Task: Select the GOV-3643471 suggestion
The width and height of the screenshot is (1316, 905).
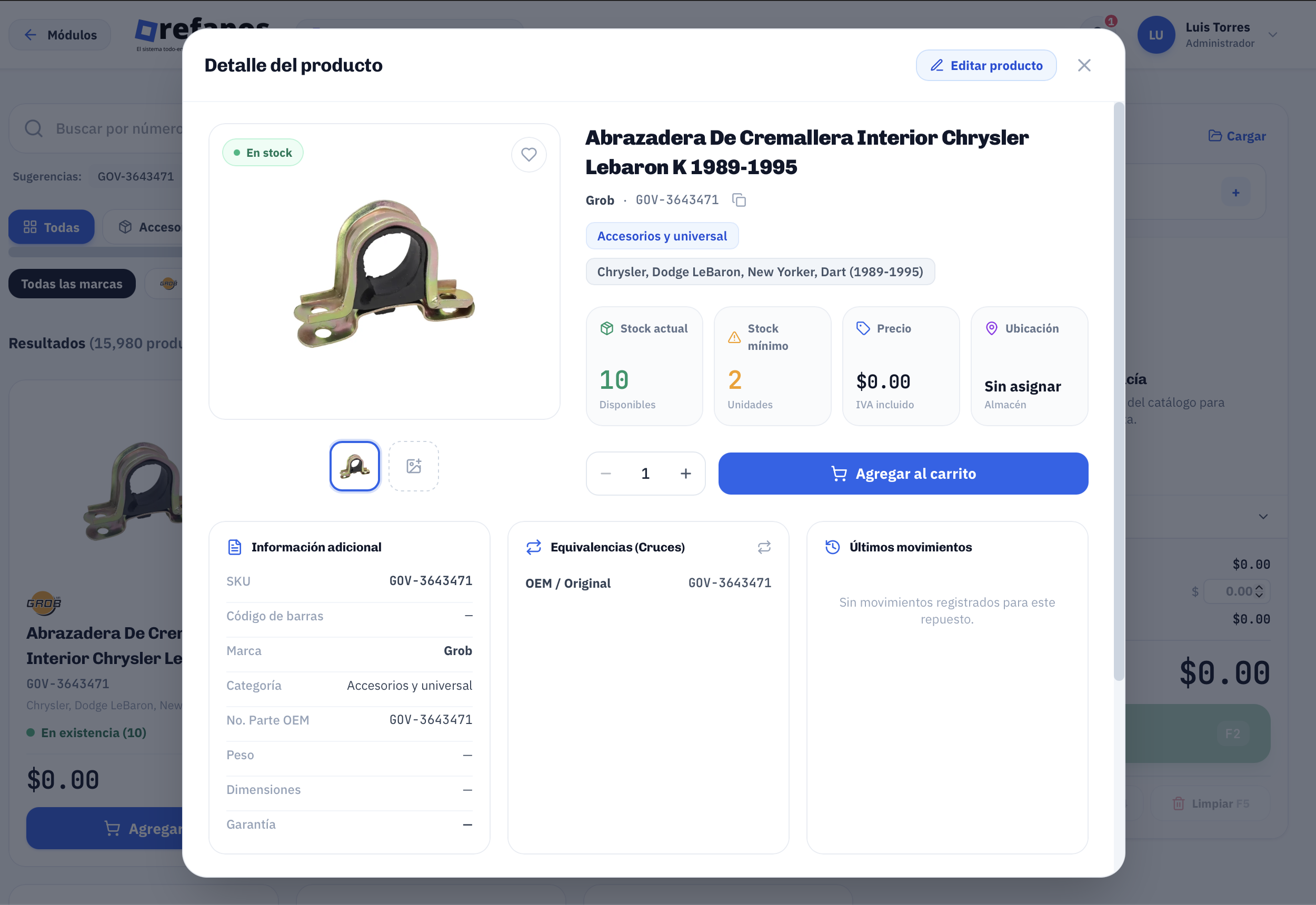Action: 136,176
